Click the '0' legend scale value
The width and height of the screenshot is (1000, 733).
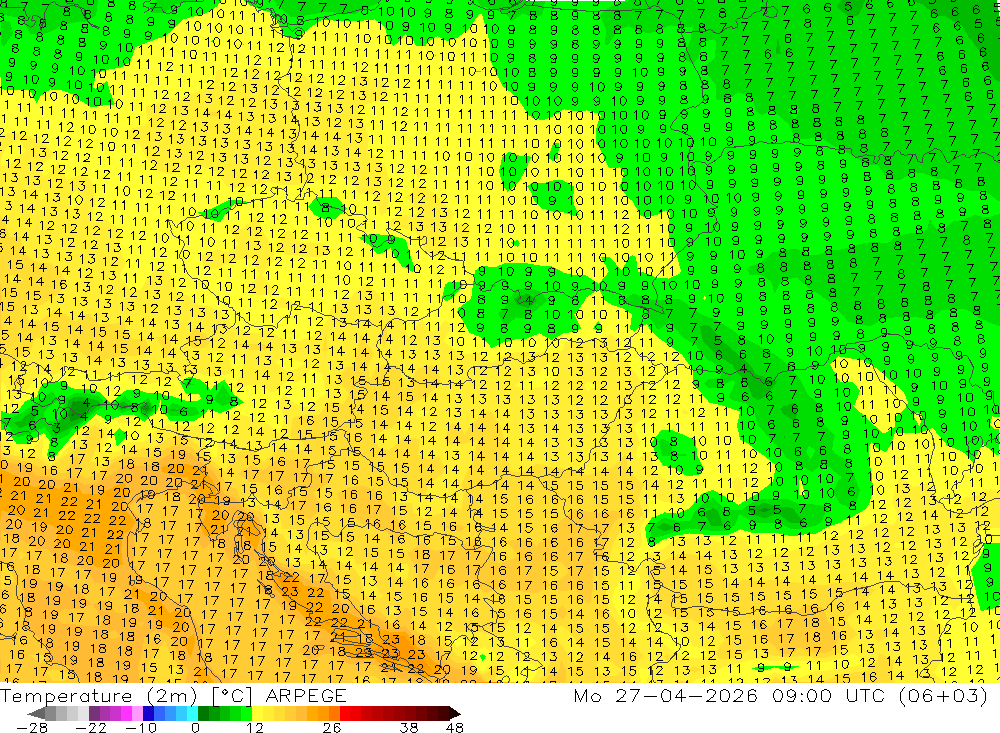pyautogui.click(x=195, y=727)
